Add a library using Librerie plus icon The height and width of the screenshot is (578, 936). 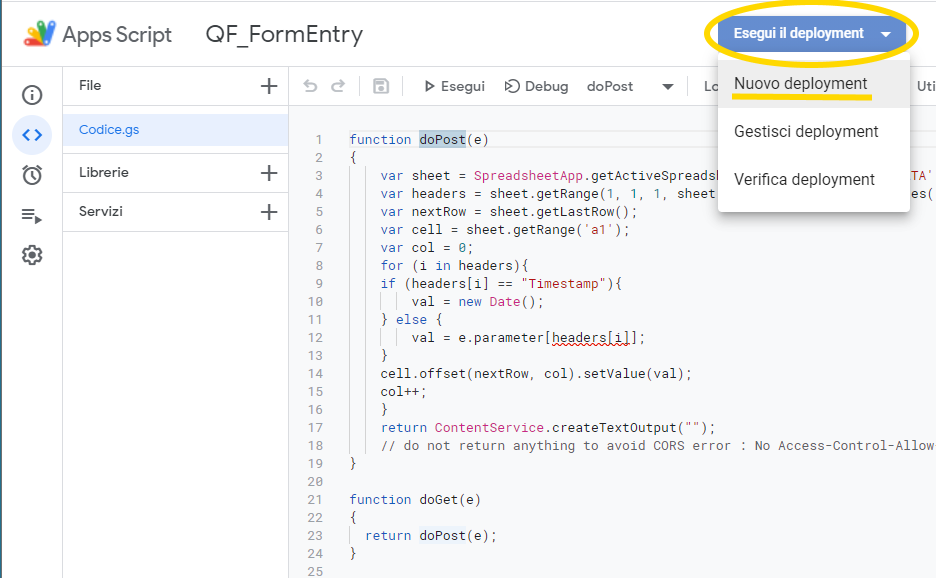tap(268, 173)
